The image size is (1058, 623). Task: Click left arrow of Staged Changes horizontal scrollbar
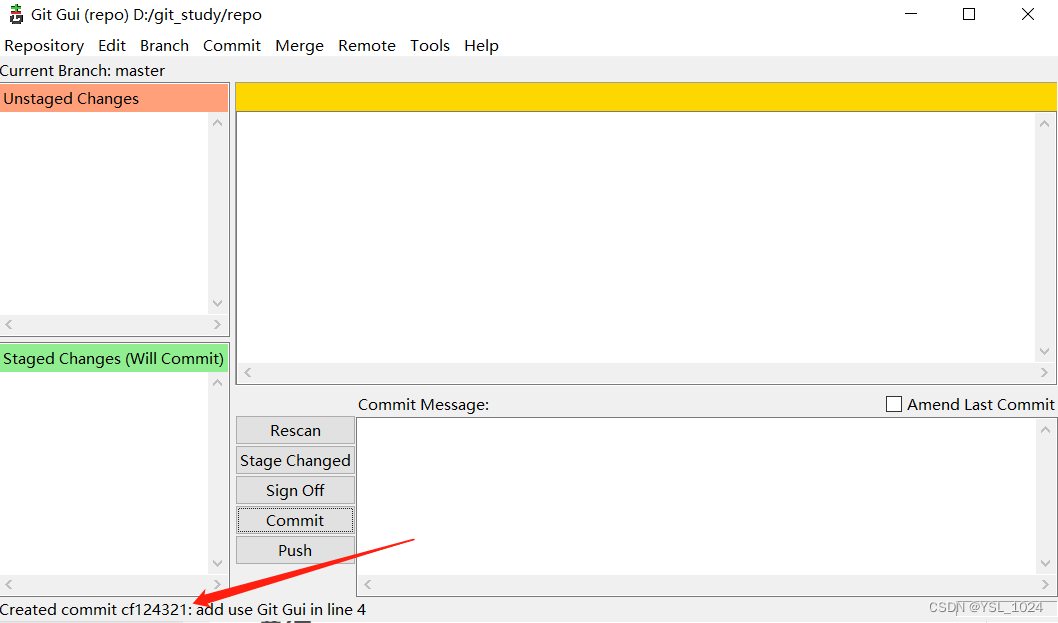[x=9, y=585]
